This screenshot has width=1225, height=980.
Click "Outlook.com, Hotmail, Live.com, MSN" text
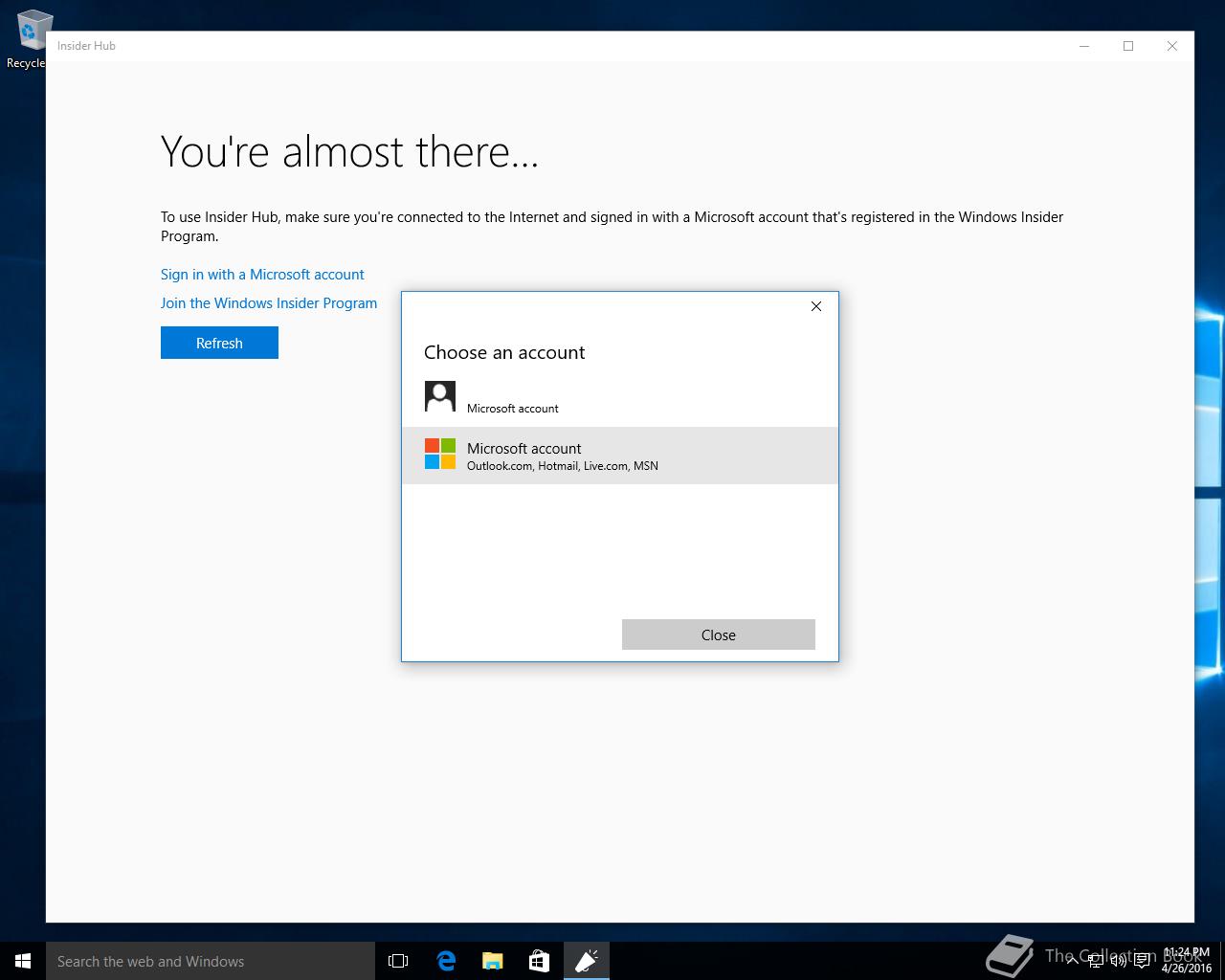(x=563, y=466)
